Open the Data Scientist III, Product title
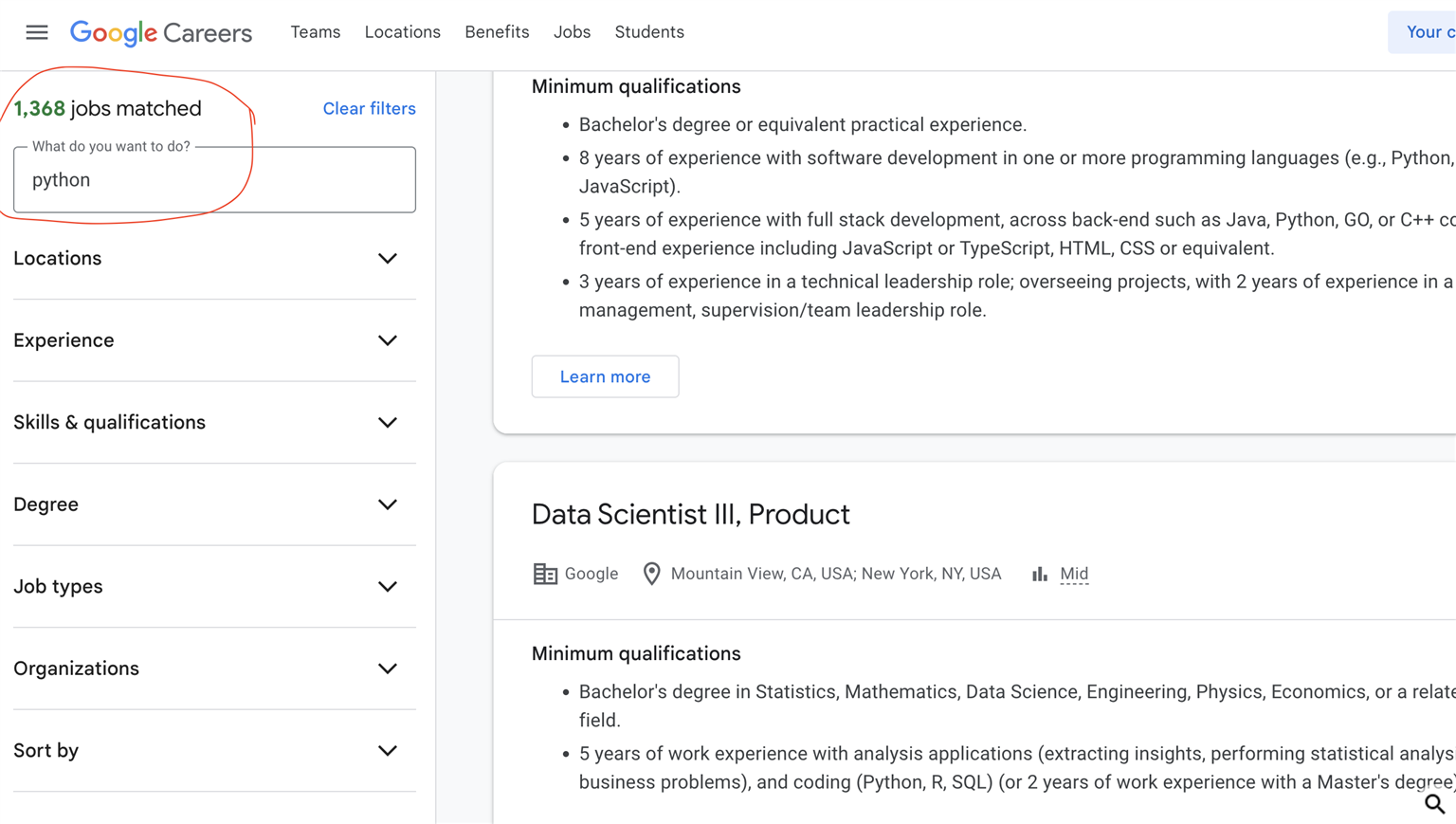1456x824 pixels. tap(691, 514)
